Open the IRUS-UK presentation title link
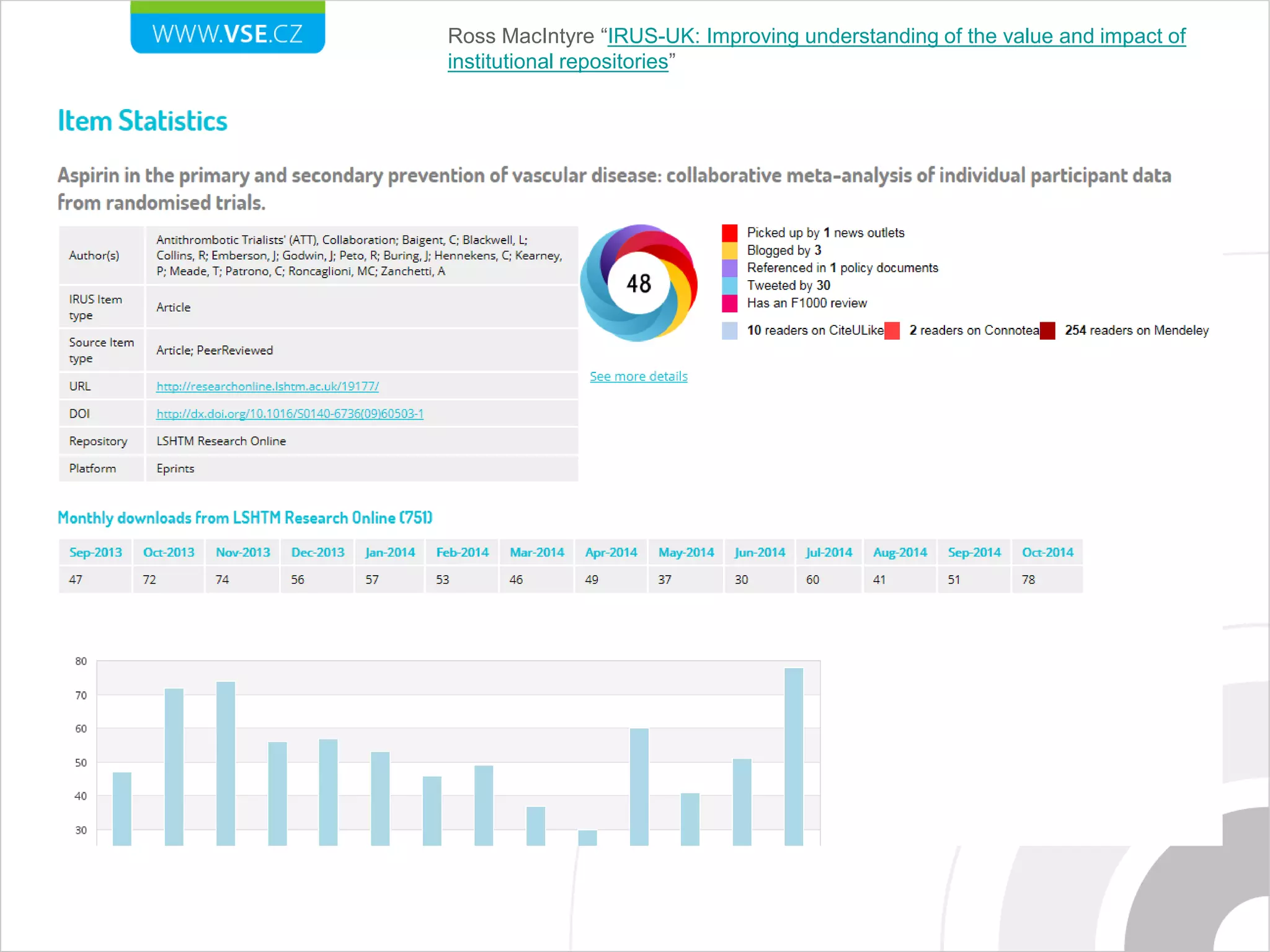Image resolution: width=1270 pixels, height=952 pixels. pos(896,37)
